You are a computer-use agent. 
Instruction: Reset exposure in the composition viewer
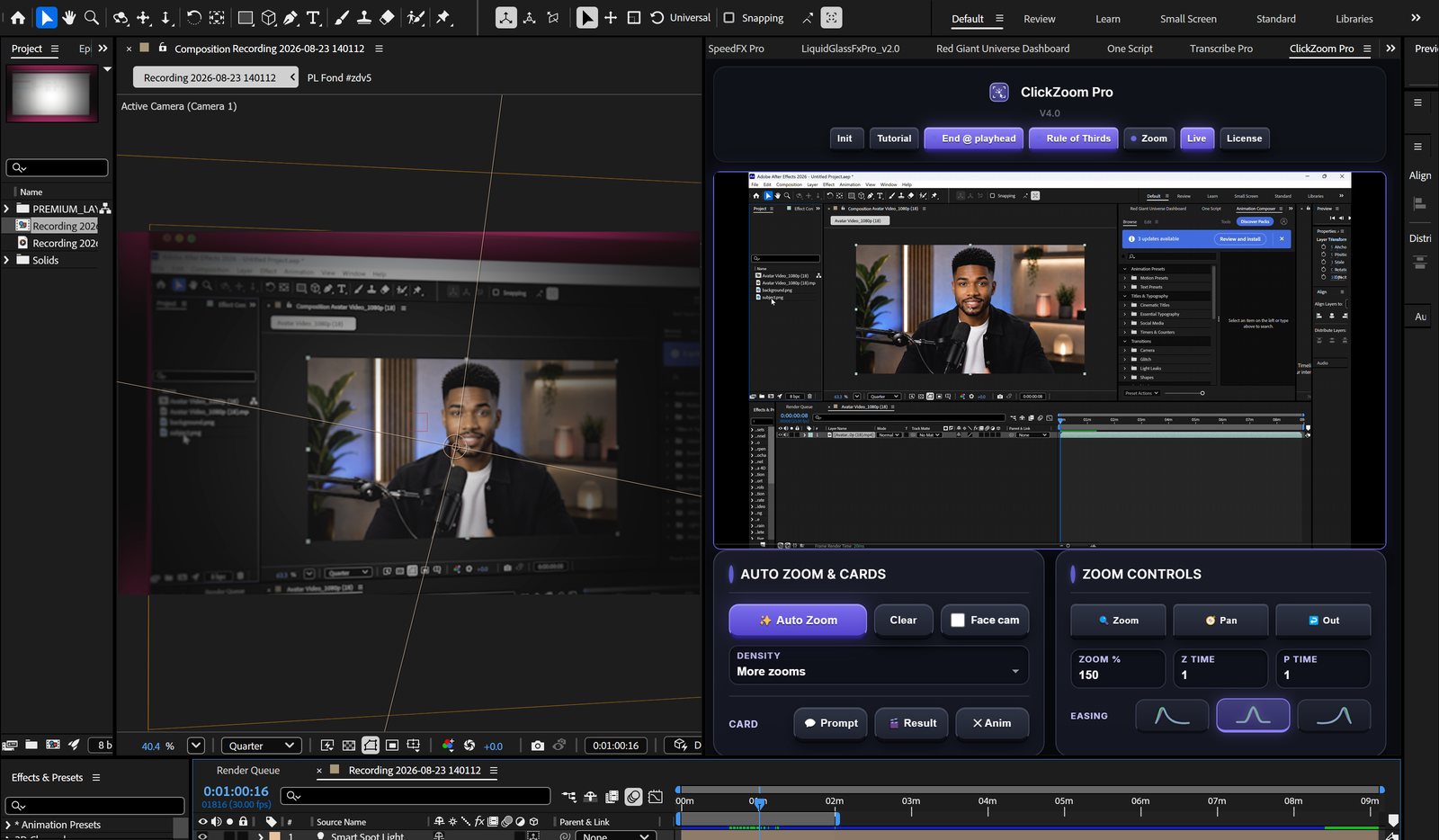point(469,746)
